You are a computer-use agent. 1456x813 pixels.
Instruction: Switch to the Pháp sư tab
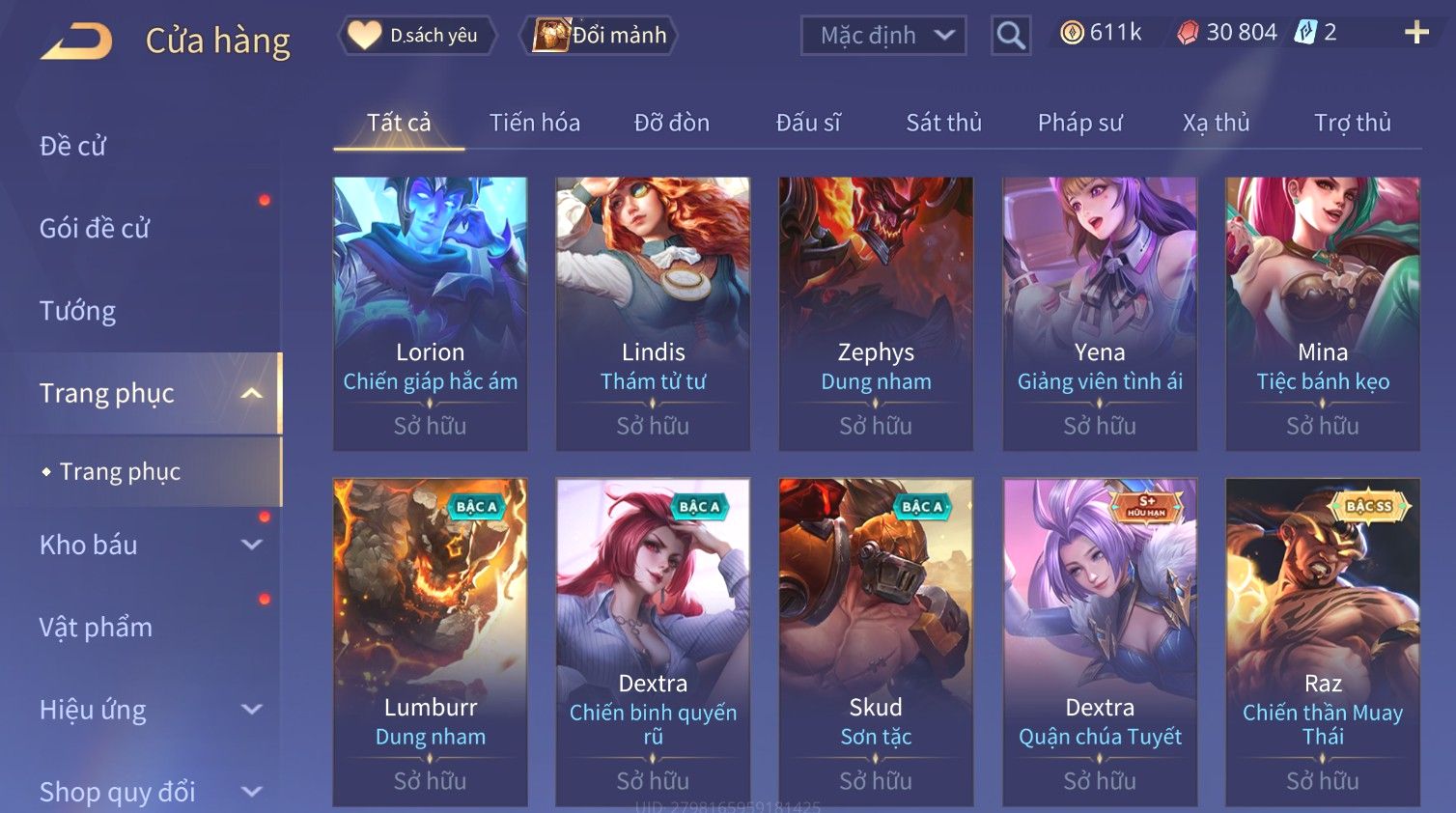pos(1079,123)
